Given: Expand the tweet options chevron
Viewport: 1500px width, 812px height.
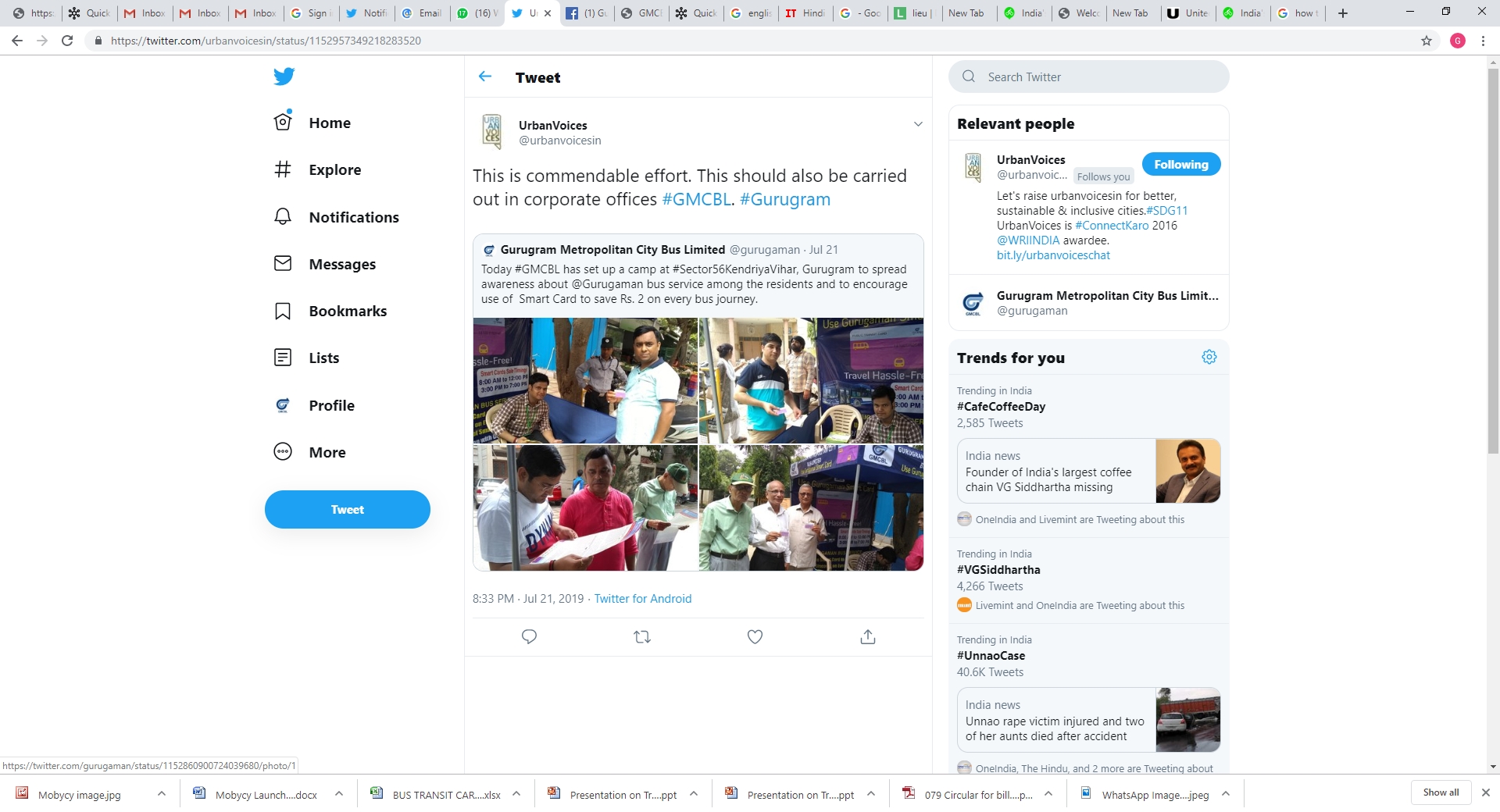Looking at the screenshot, I should 918,124.
